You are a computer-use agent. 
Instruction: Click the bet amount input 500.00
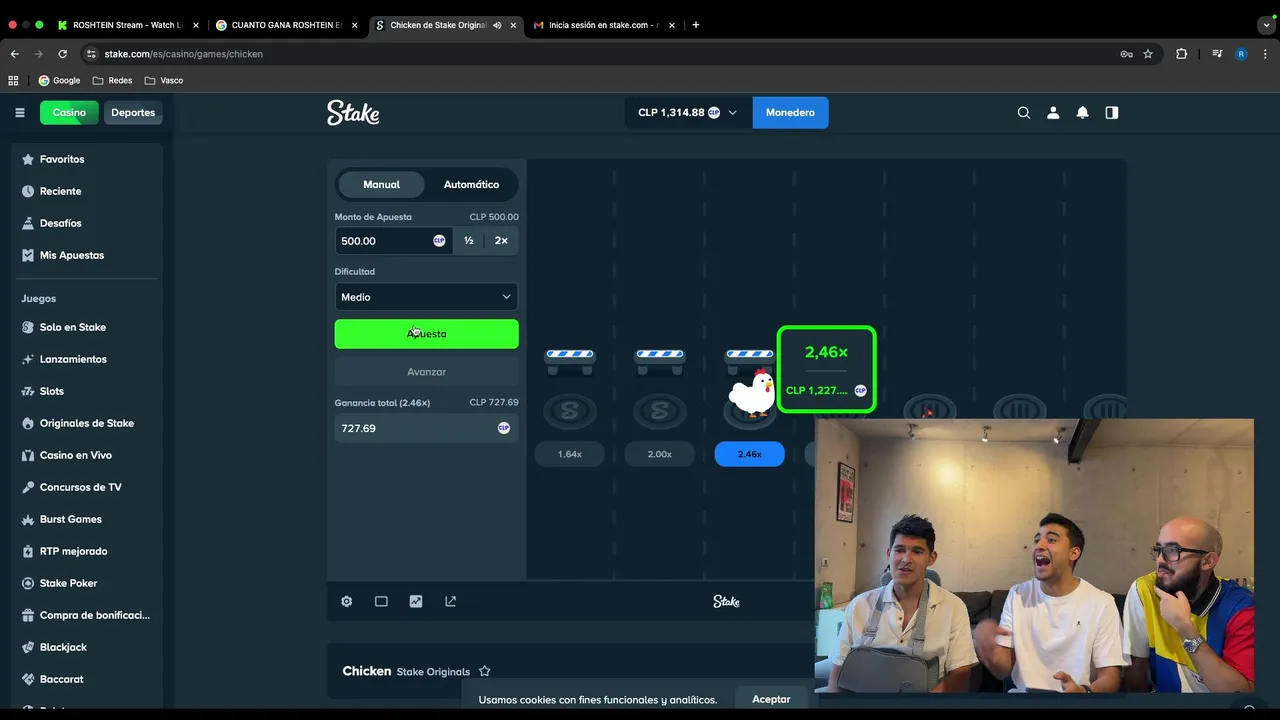pyautogui.click(x=393, y=241)
